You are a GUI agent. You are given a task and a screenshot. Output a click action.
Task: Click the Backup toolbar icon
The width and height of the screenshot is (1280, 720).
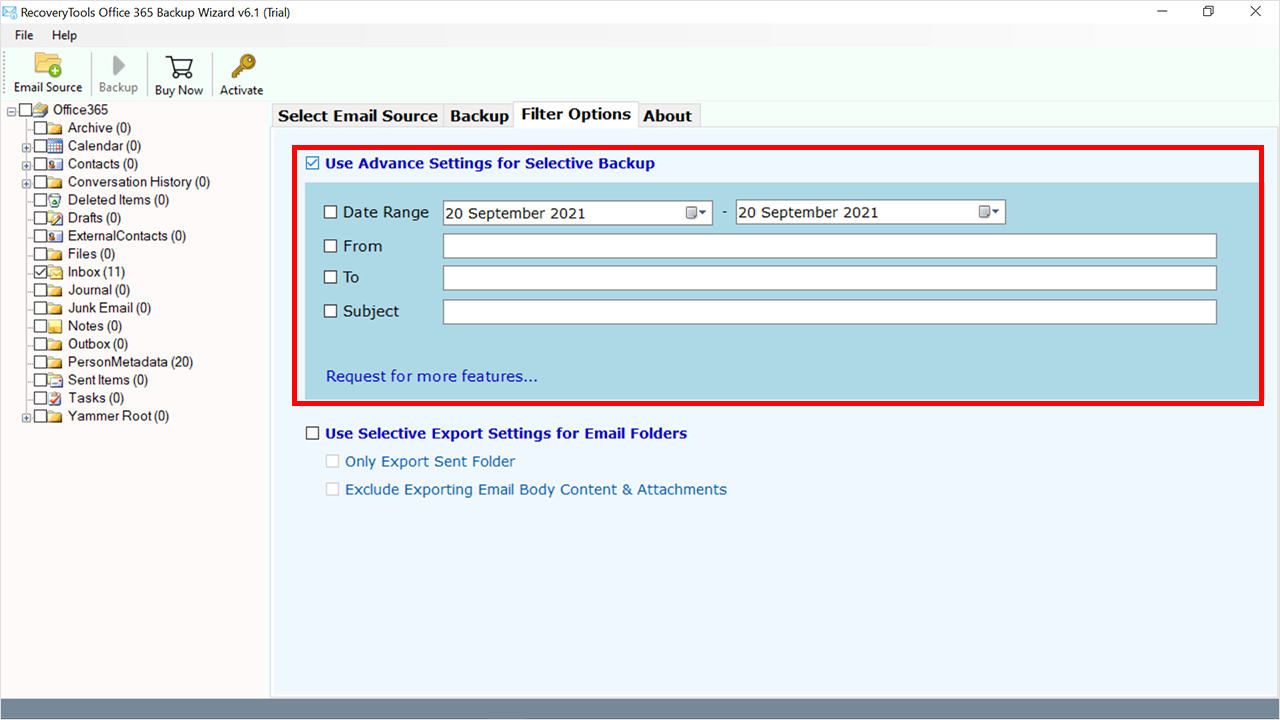[x=118, y=66]
